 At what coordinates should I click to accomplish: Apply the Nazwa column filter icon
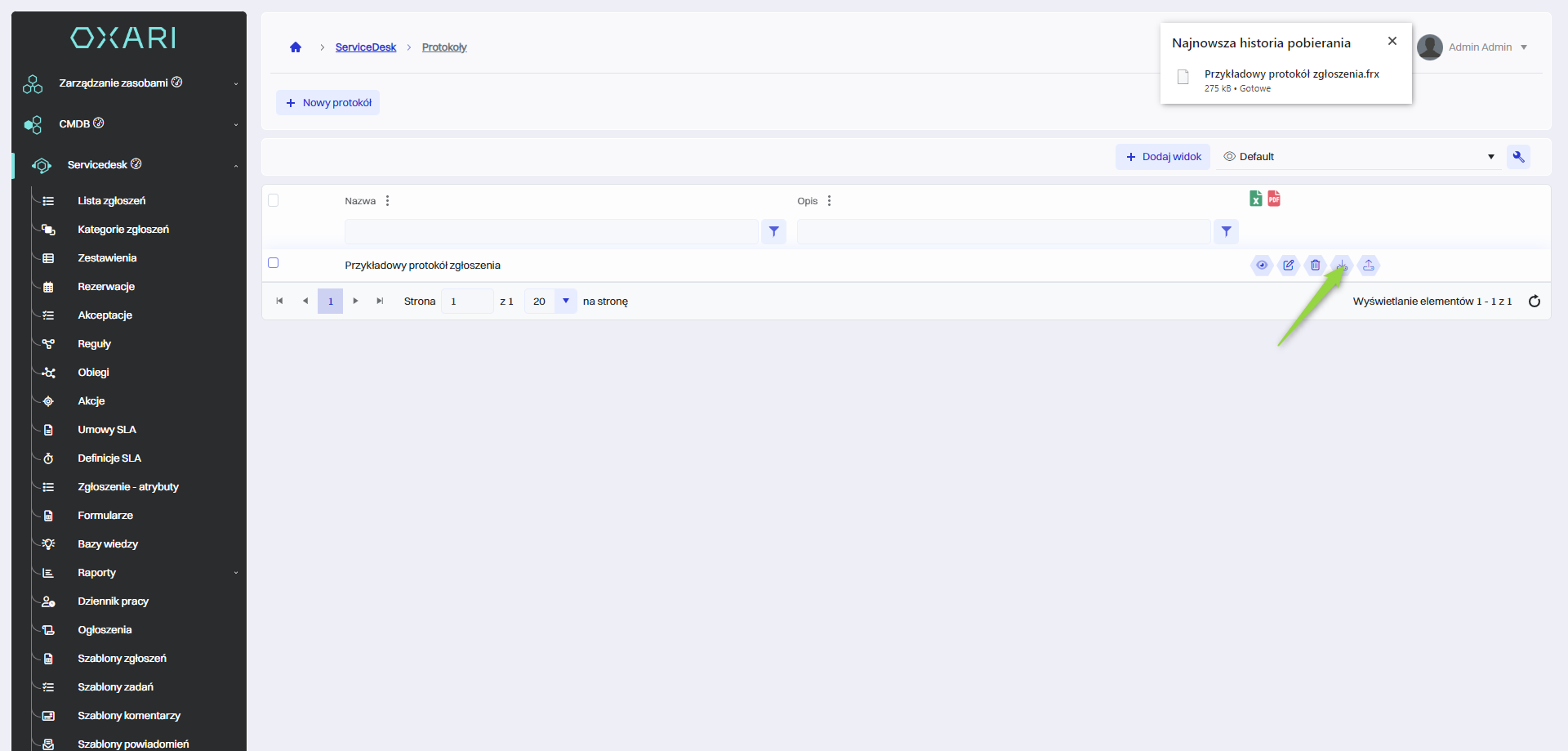tap(773, 232)
